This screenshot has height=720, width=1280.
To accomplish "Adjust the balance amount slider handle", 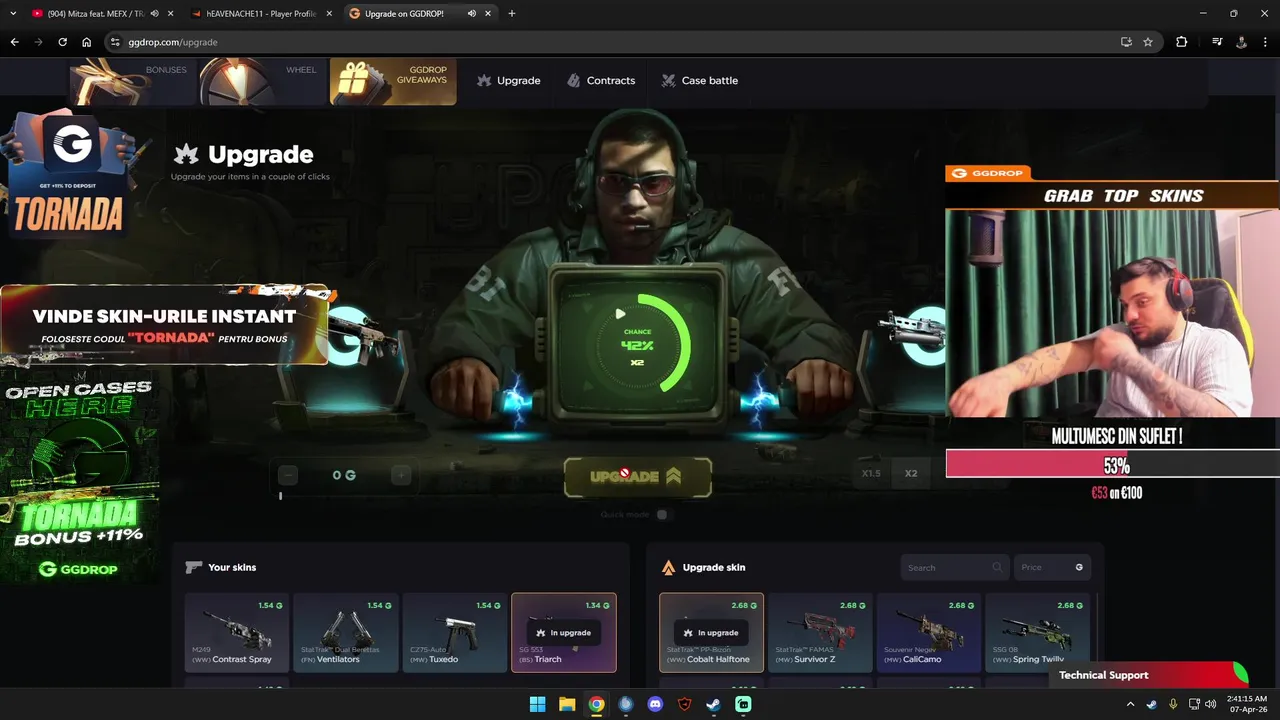I will click(x=281, y=495).
